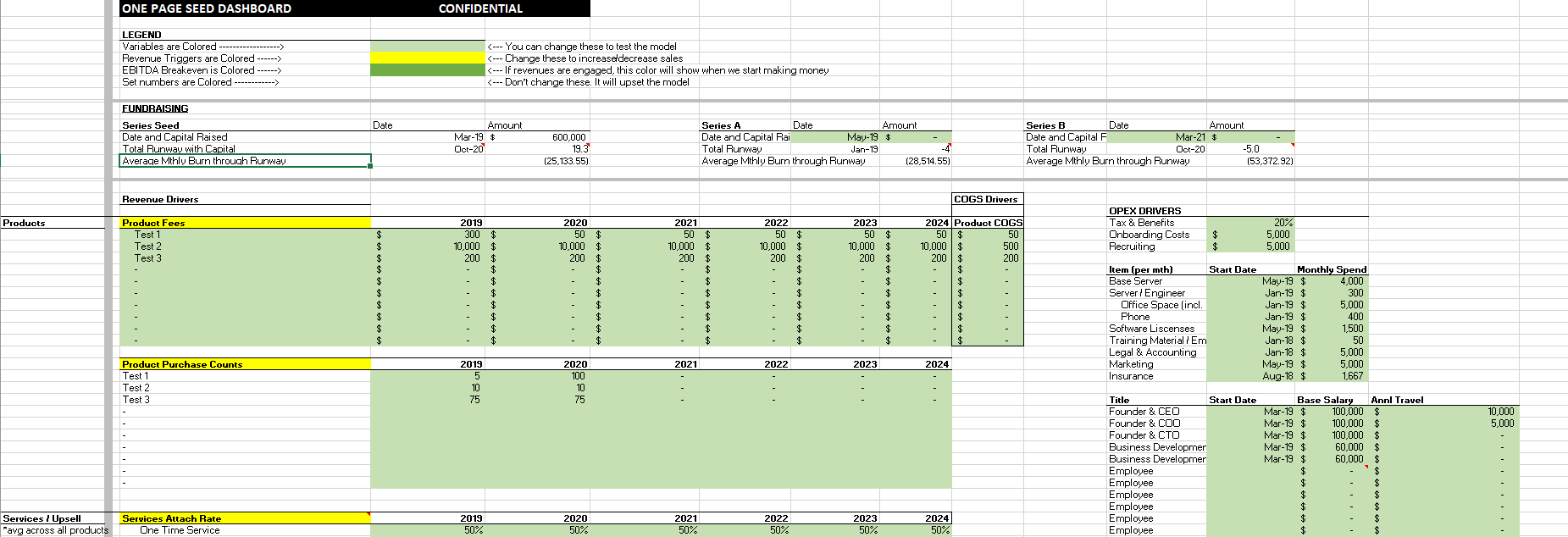Select the 'Variables are Colored' label cell
The height and width of the screenshot is (537, 1568).
click(x=203, y=47)
